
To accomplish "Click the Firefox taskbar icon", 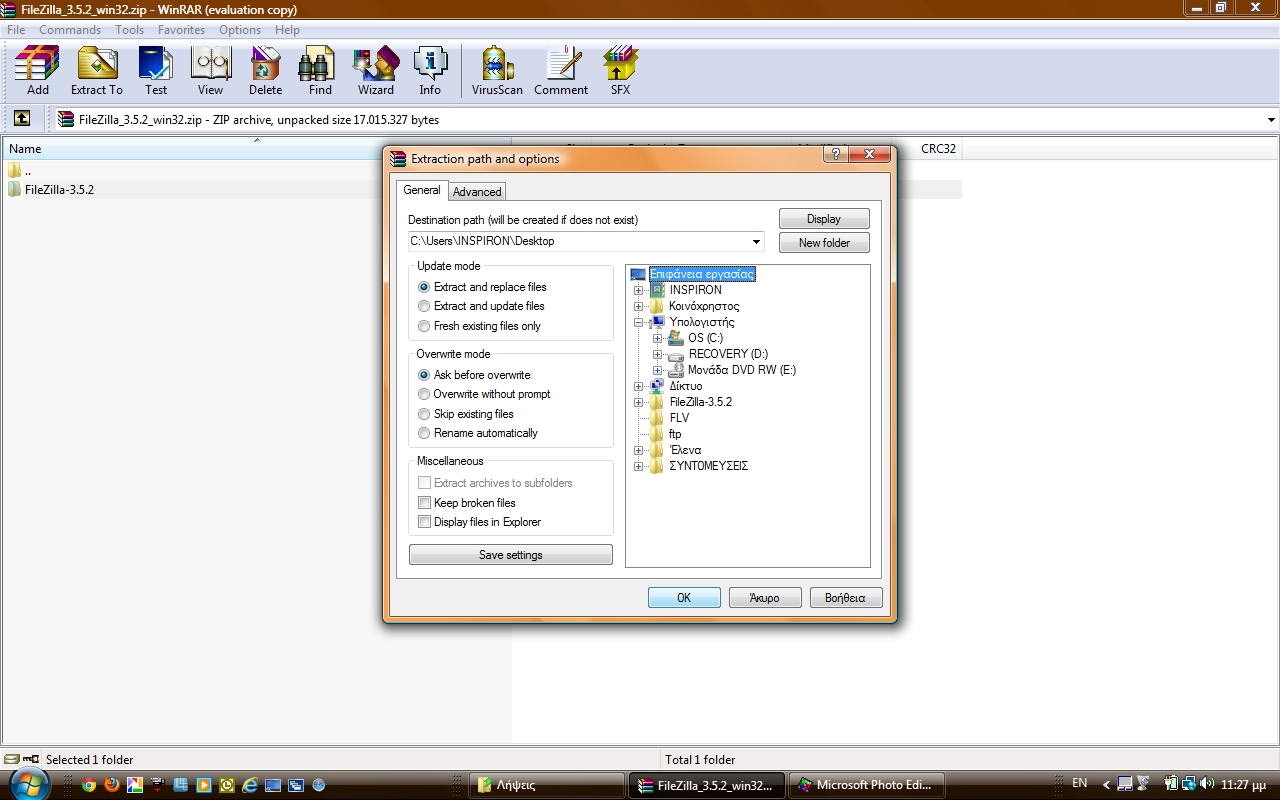I will click(x=112, y=785).
